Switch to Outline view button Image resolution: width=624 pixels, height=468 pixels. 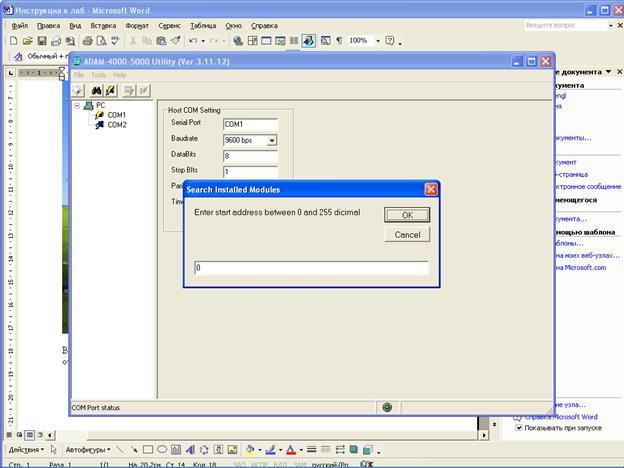(40, 435)
